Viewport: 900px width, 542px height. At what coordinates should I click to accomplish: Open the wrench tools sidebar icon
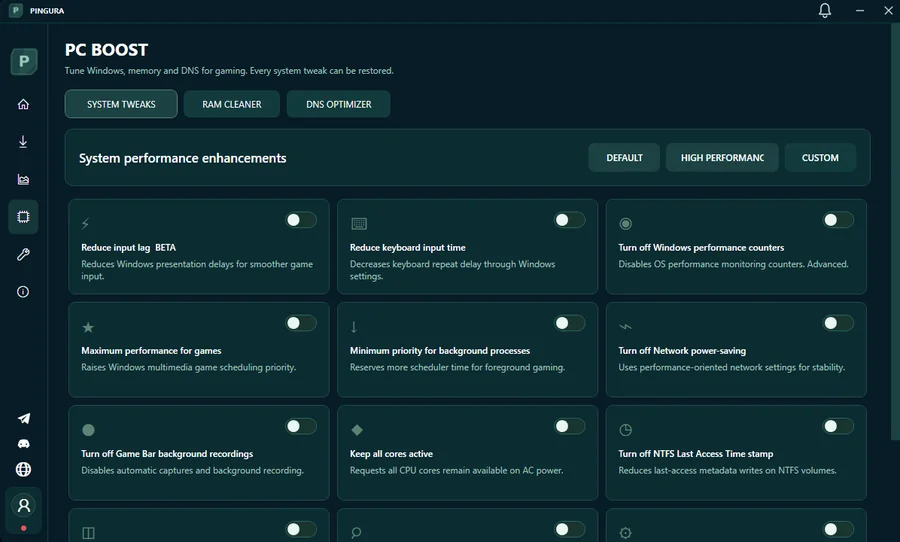coord(23,254)
